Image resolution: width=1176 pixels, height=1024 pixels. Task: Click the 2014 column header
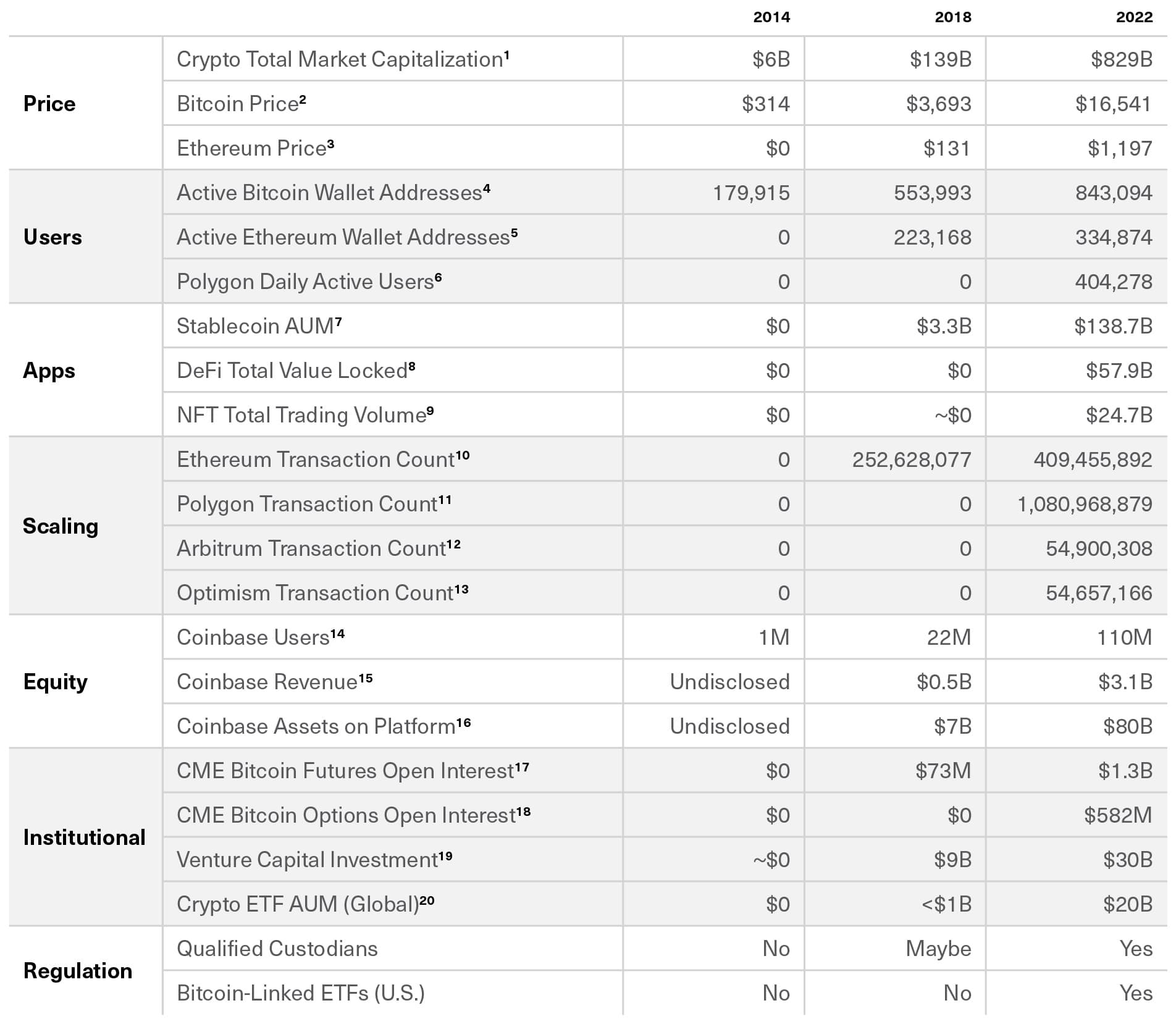(771, 17)
